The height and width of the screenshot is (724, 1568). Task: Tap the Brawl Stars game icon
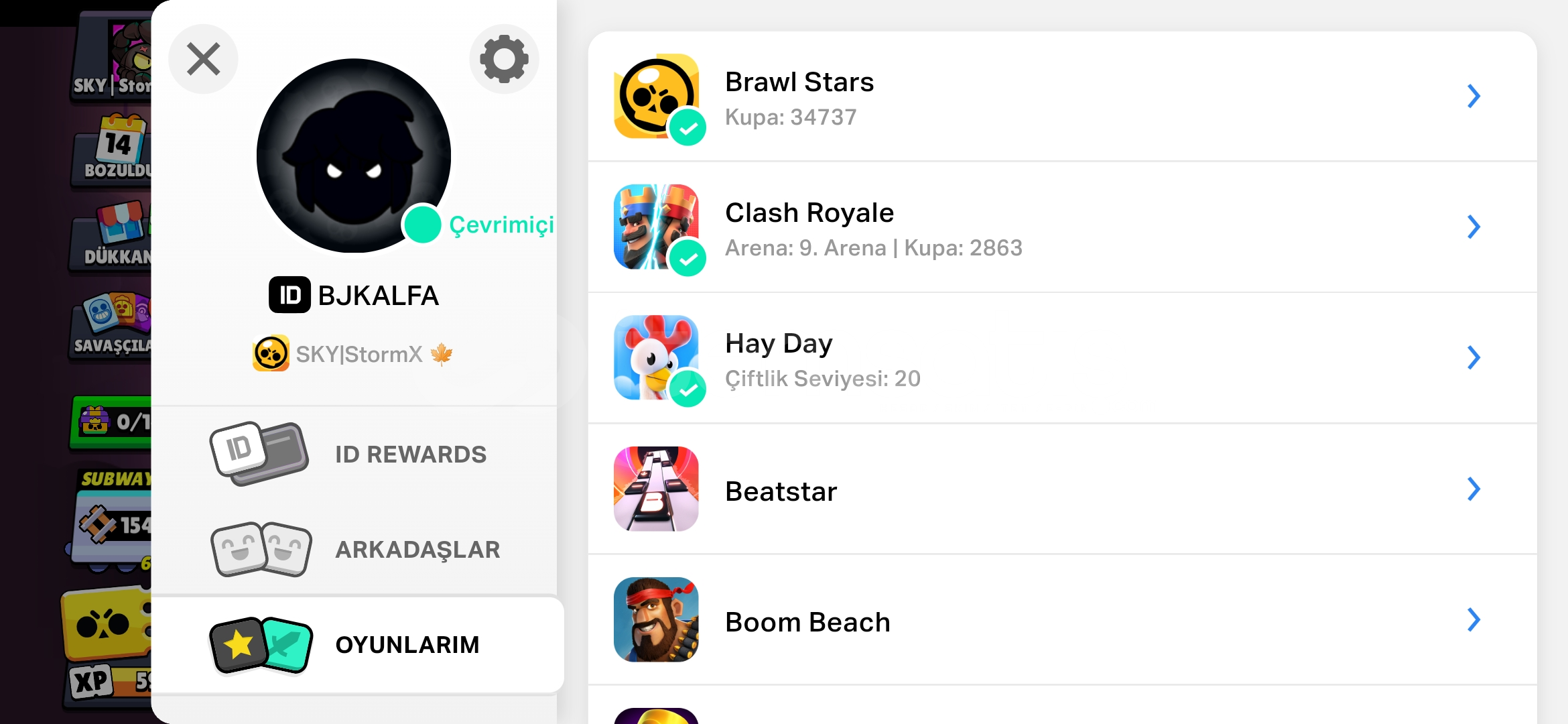[x=656, y=96]
